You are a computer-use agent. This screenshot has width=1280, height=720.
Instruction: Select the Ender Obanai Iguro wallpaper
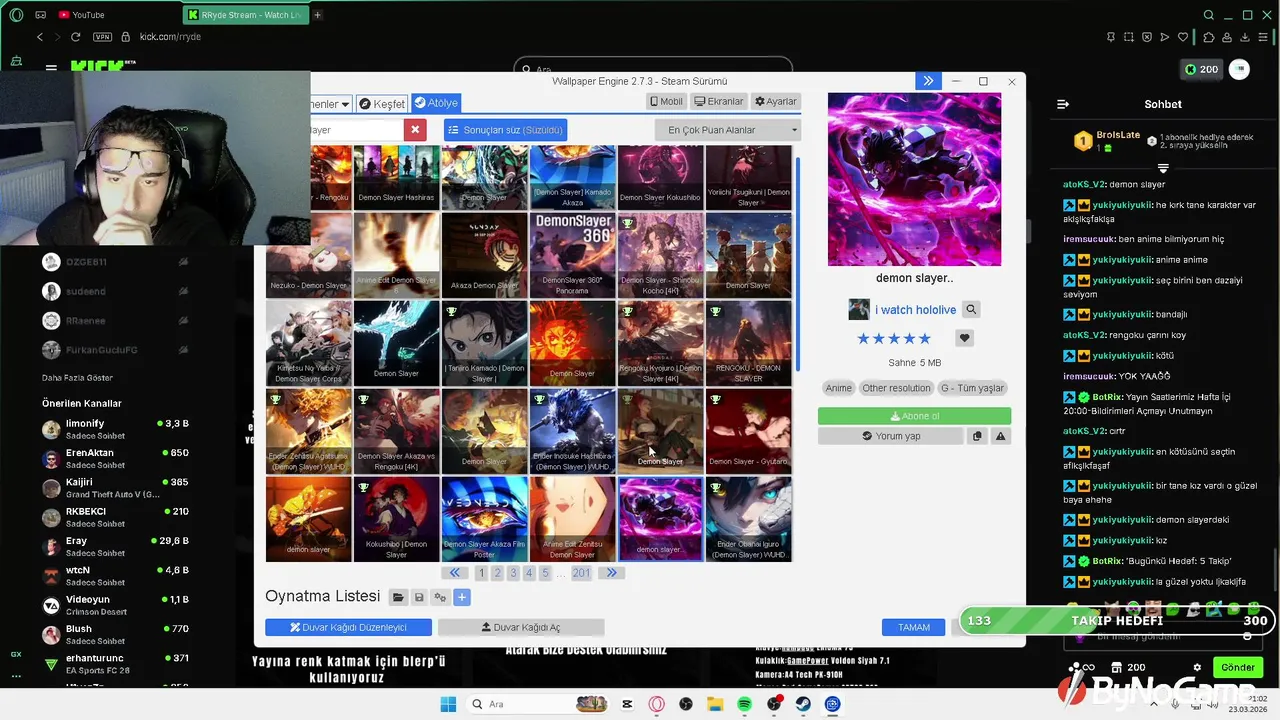[748, 519]
